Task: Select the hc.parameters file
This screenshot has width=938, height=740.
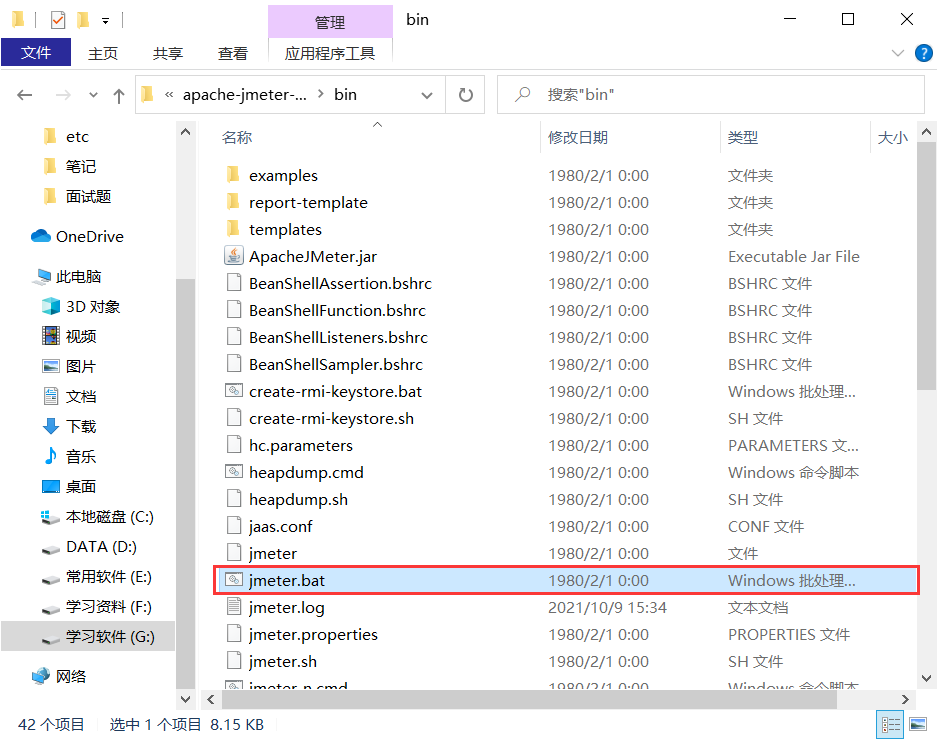Action: pos(566,445)
